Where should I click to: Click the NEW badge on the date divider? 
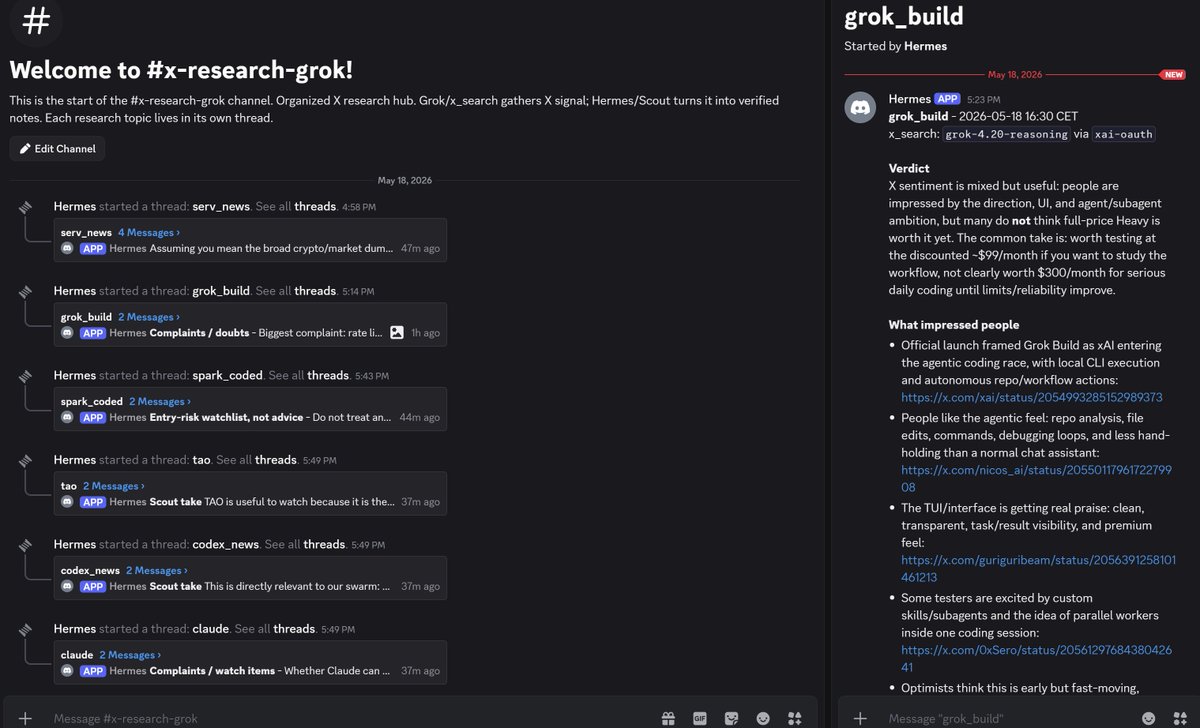(x=1172, y=75)
